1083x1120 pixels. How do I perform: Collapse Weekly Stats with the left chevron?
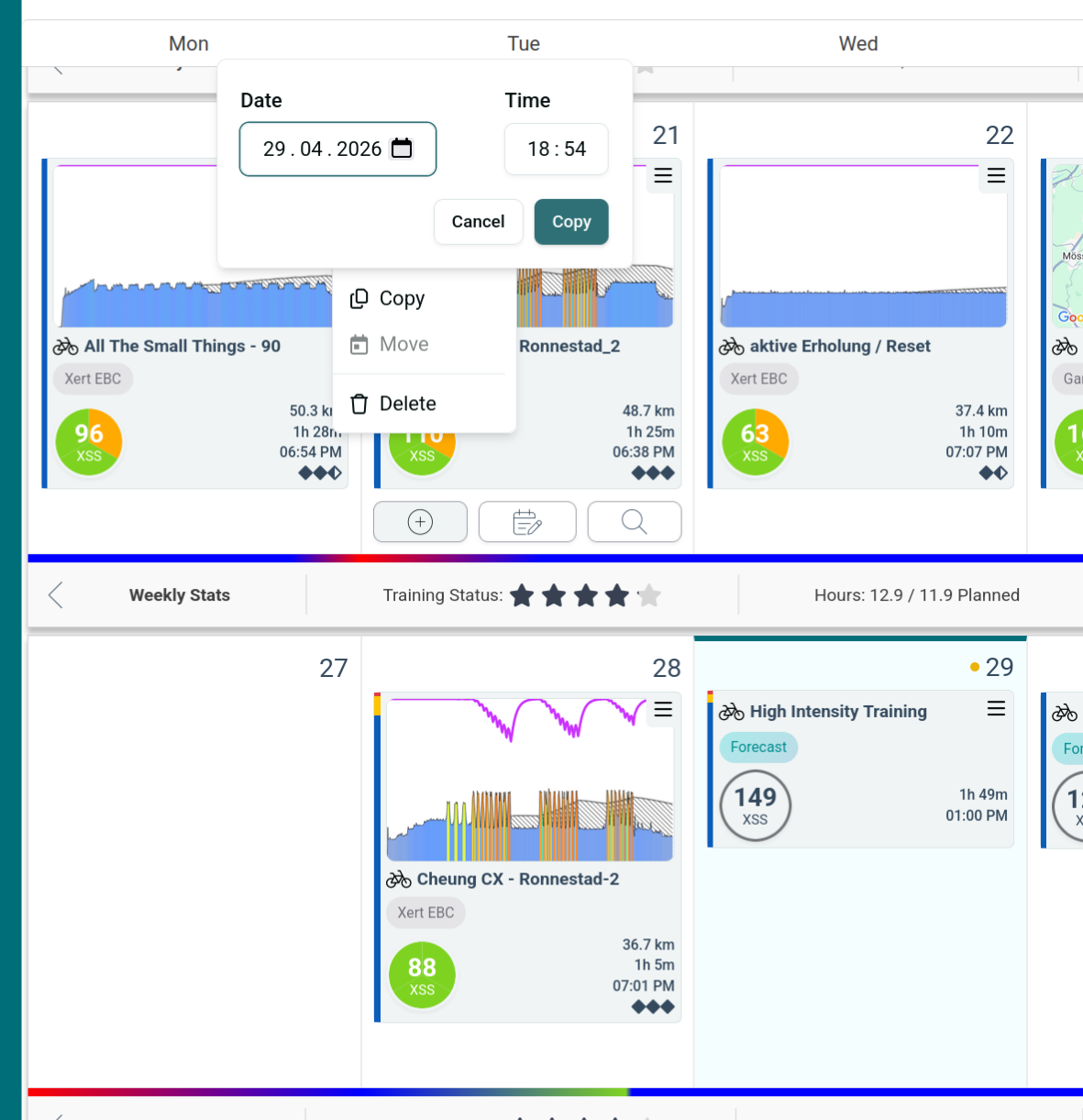[x=56, y=595]
